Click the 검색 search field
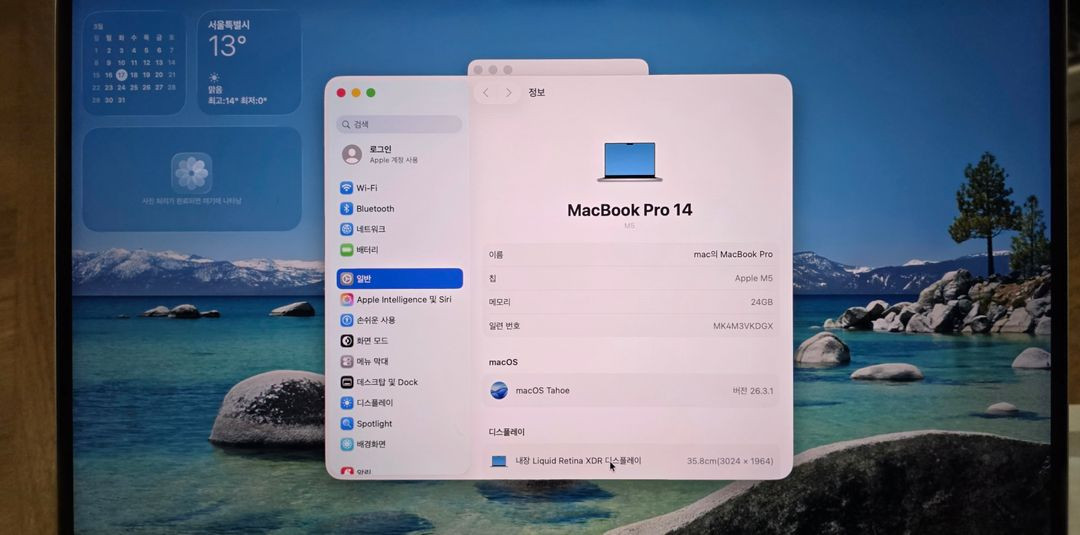 399,125
